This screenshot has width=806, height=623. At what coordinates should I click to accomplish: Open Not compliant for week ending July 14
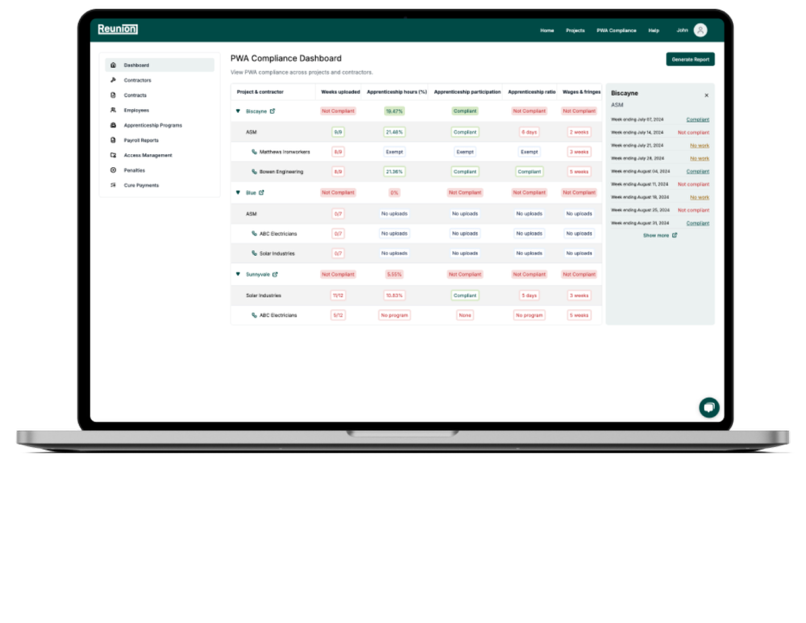pos(693,133)
